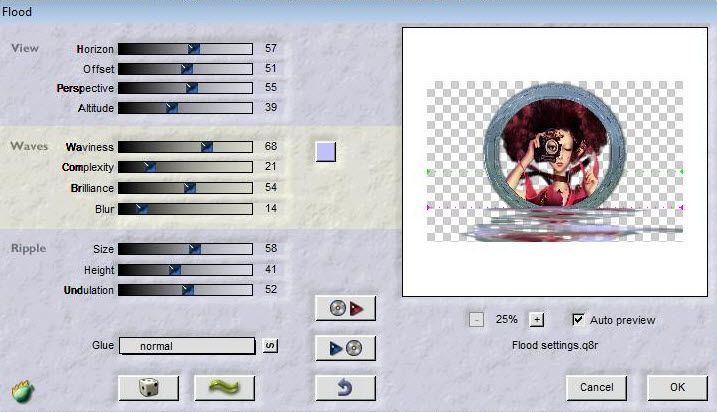Click the Ripple Size slider track
This screenshot has height=412, width=717.
coord(185,249)
